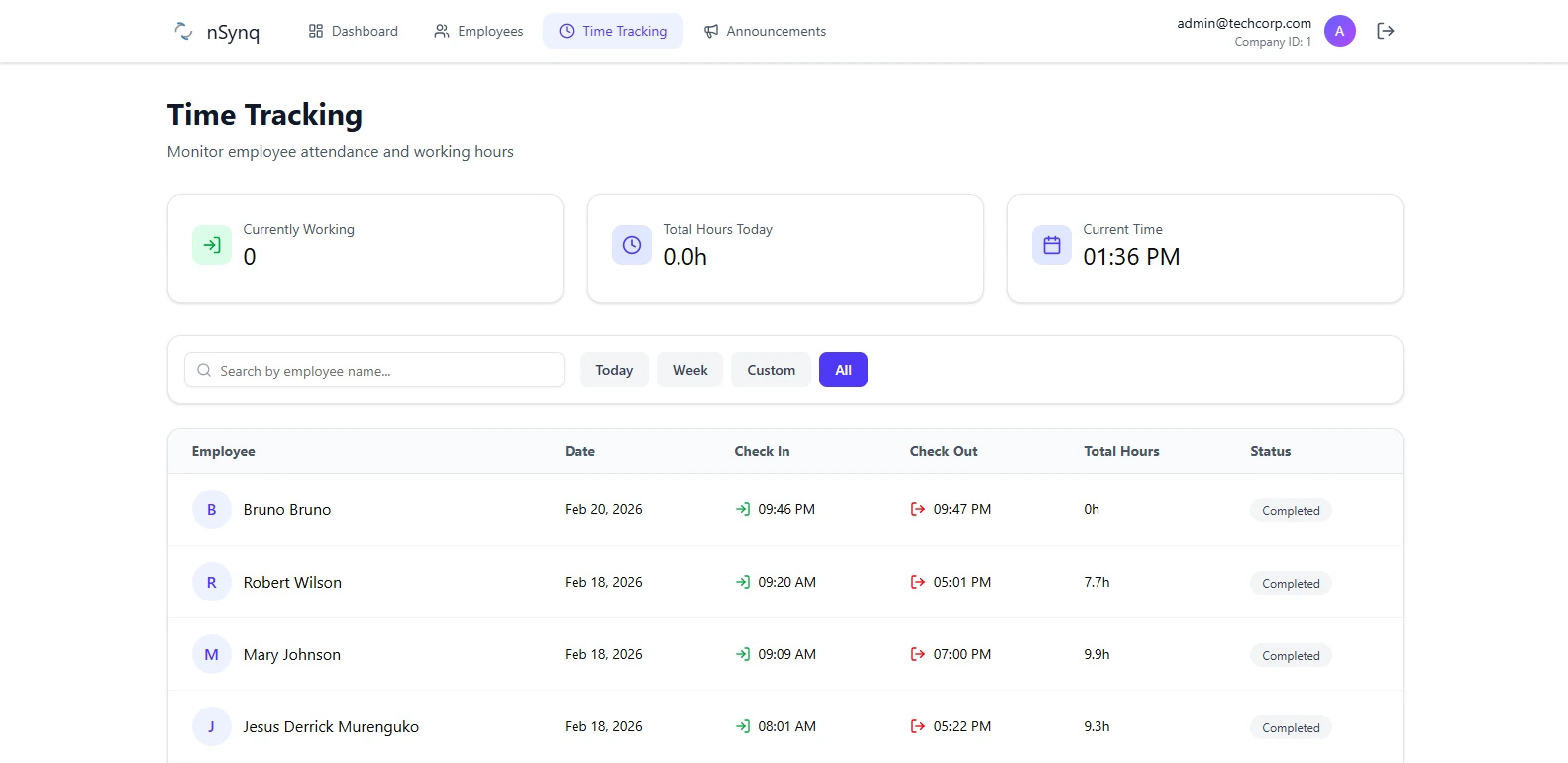Click the green Currently Working icon
This screenshot has height=763, width=1568.
212,245
